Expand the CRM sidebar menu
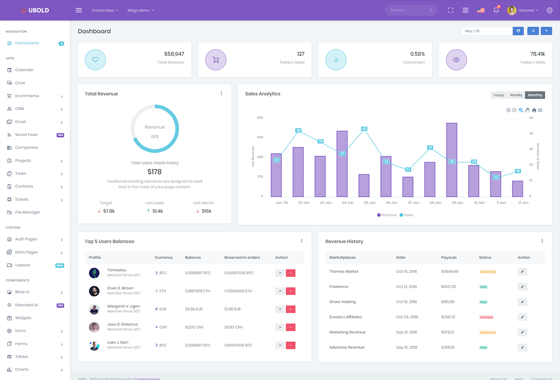Viewport: 560px width, 380px height. [x=35, y=109]
